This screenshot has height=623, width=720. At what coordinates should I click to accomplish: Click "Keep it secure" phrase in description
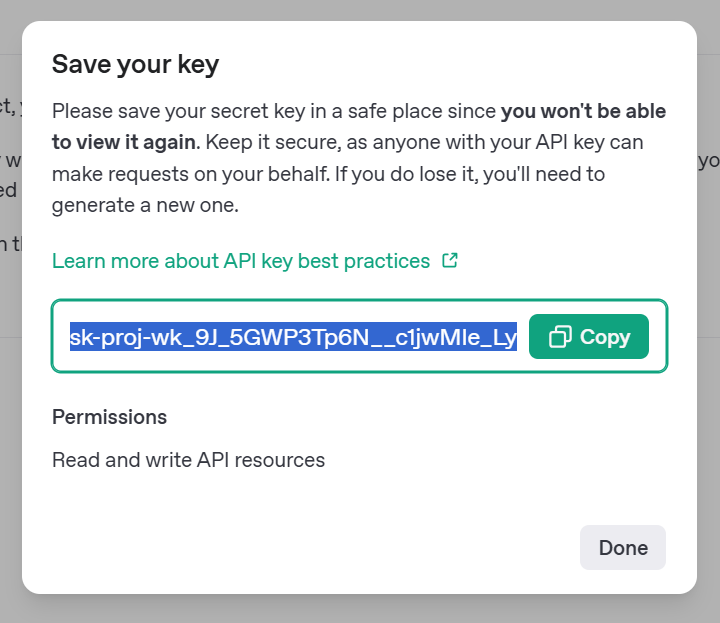[x=273, y=142]
